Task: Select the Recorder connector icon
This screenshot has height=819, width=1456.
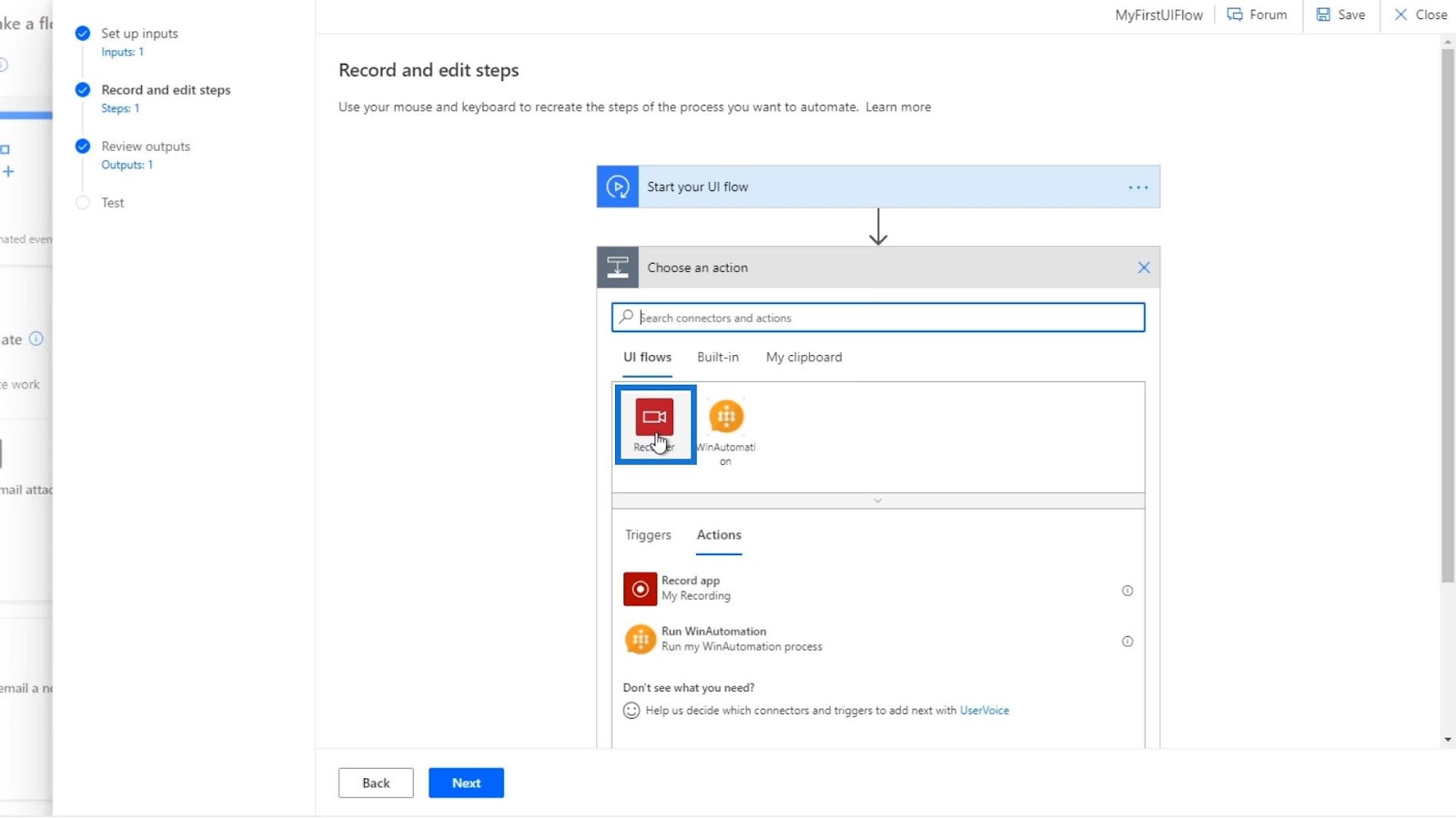Action: (x=654, y=417)
